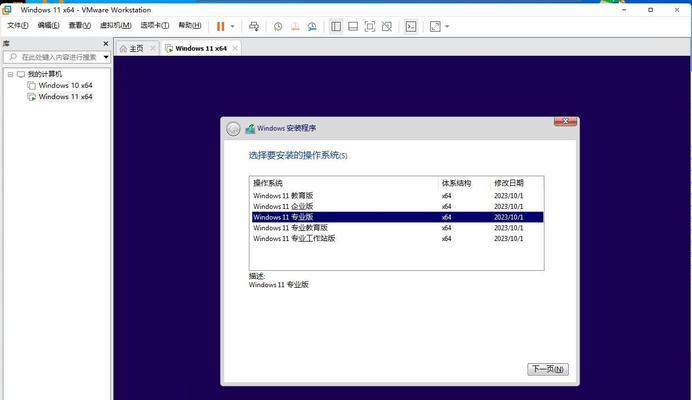The image size is (692, 400).
Task: Open the 编辑(E) menu
Action: 49,26
